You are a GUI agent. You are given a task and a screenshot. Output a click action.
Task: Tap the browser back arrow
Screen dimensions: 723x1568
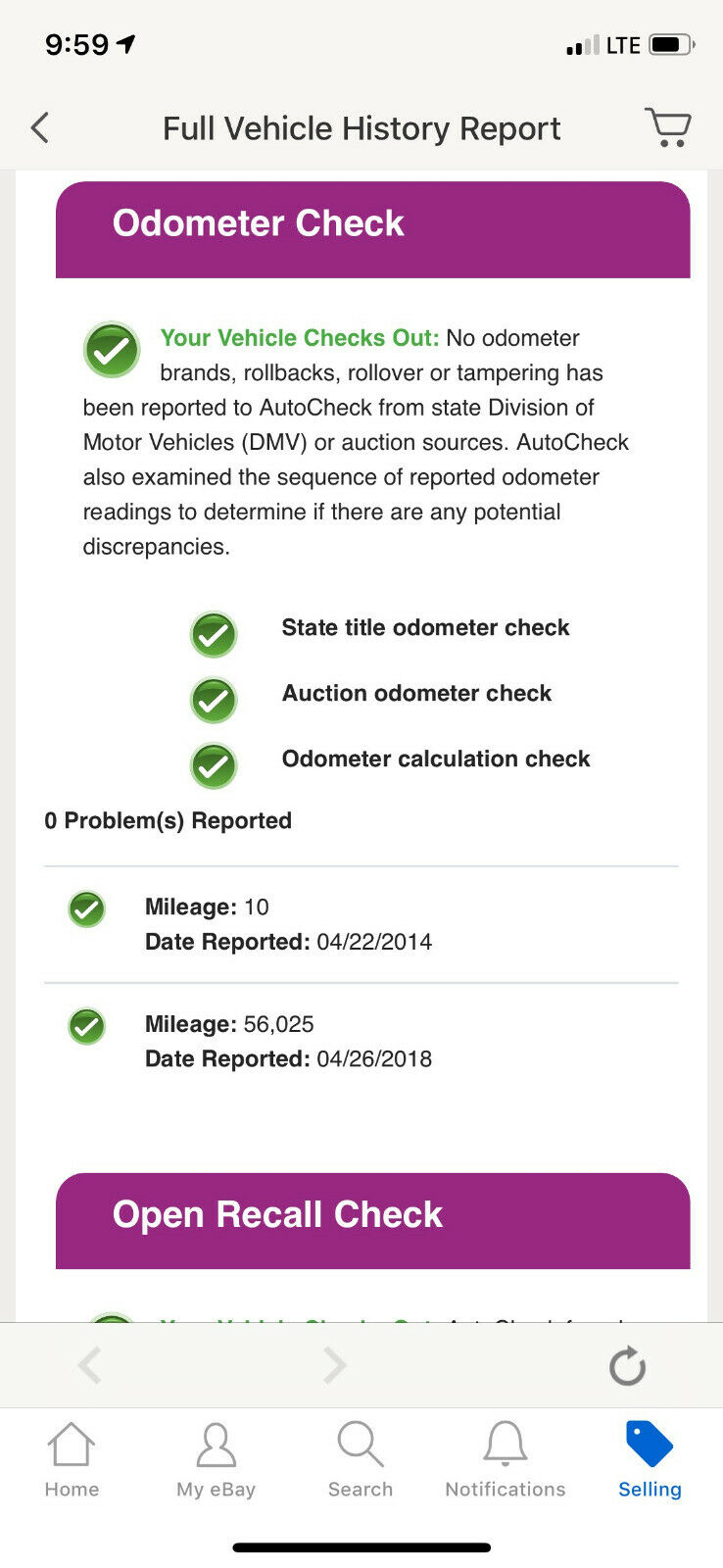pos(90,1365)
